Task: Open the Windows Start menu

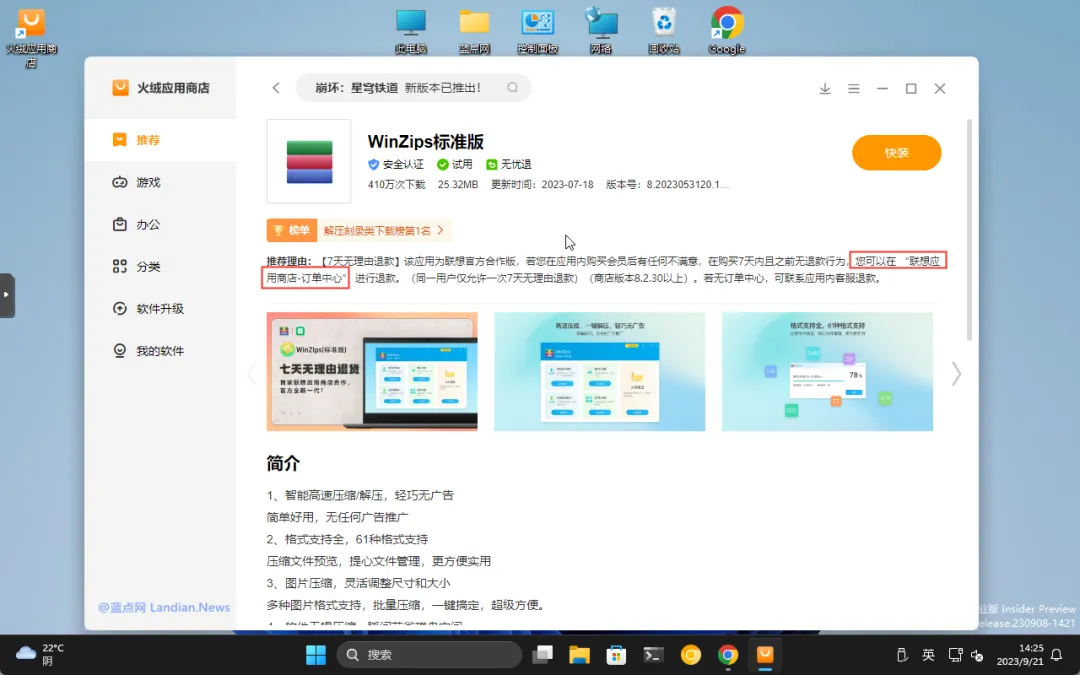Action: (316, 654)
